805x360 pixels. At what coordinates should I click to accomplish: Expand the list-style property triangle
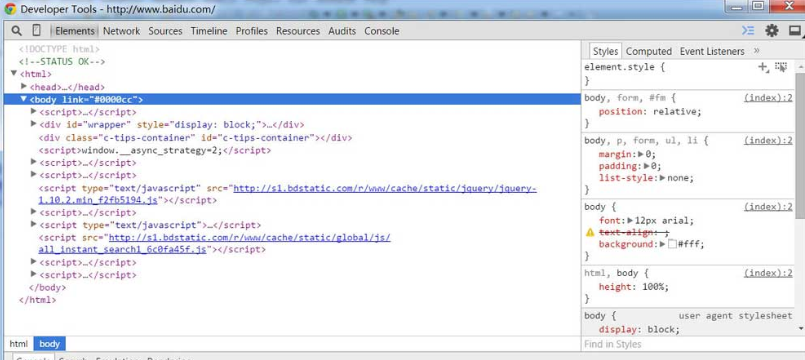663,178
